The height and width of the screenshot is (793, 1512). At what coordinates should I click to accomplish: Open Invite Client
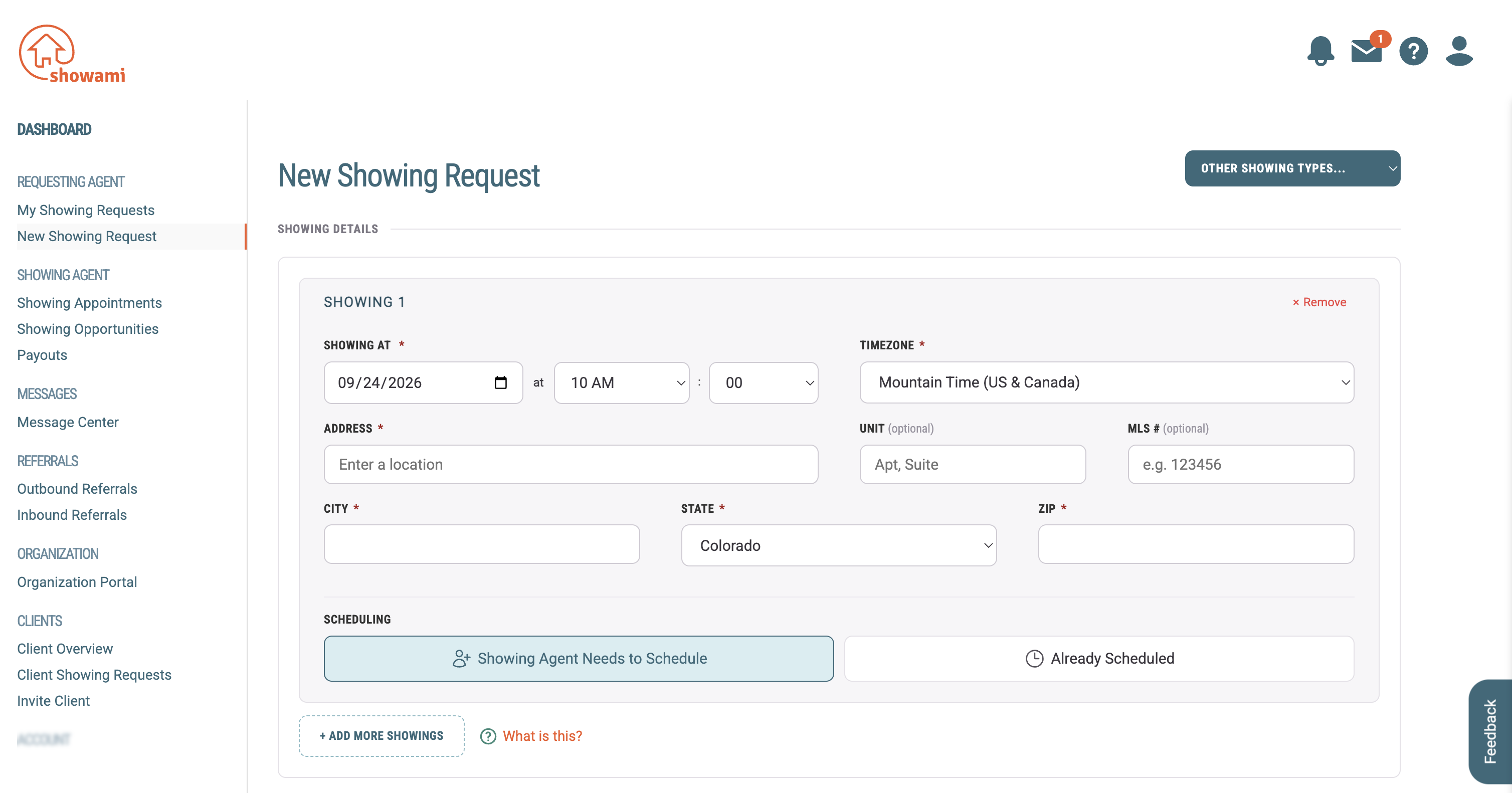(x=54, y=701)
